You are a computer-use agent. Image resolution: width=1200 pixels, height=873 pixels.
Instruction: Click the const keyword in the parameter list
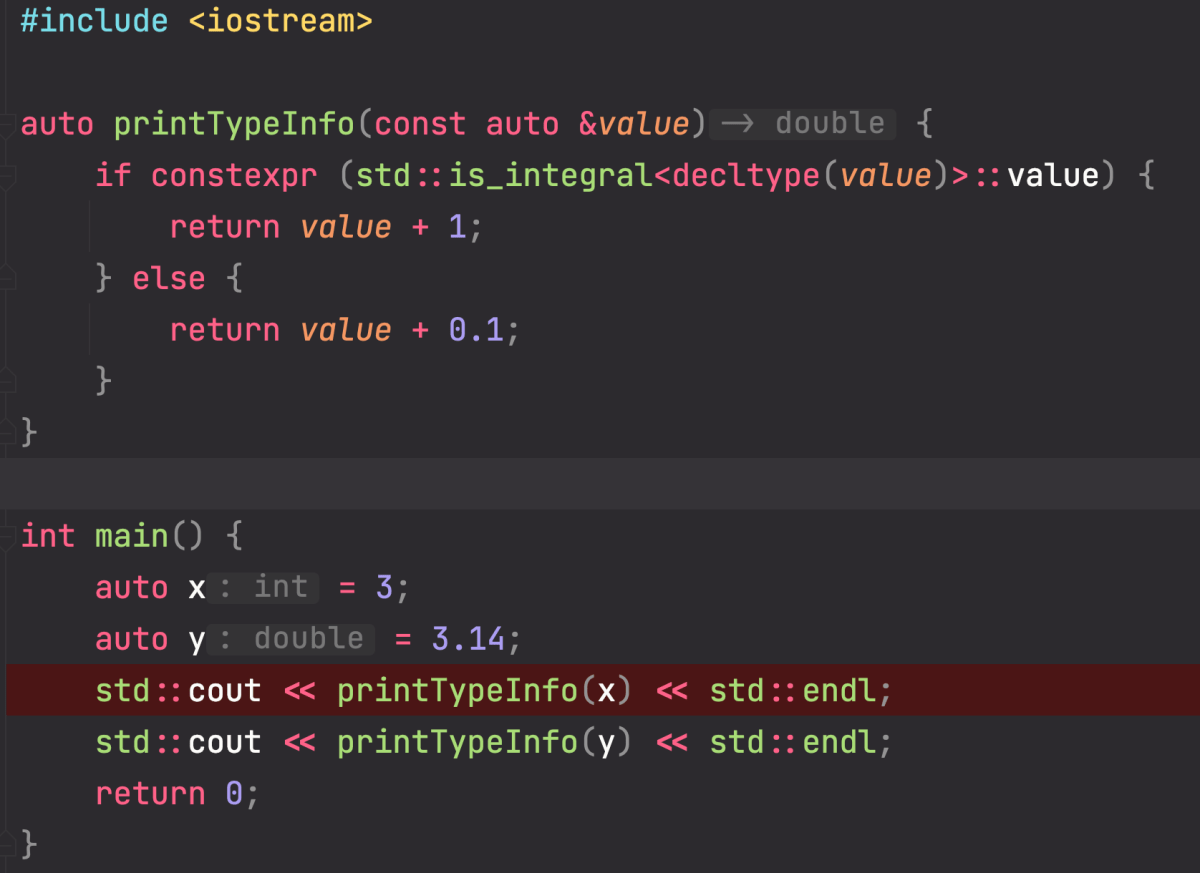[420, 124]
